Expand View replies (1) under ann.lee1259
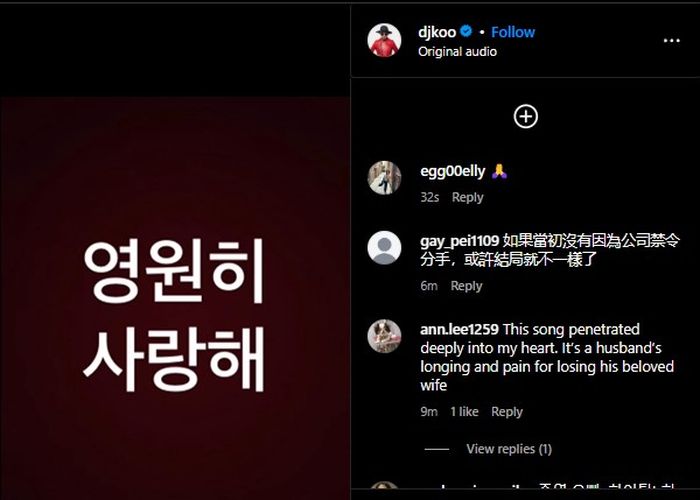Image resolution: width=700 pixels, height=500 pixels. (509, 449)
